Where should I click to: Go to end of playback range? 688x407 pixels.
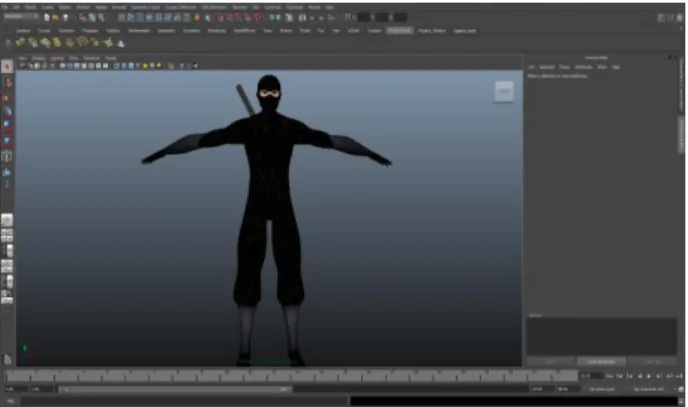[678, 376]
